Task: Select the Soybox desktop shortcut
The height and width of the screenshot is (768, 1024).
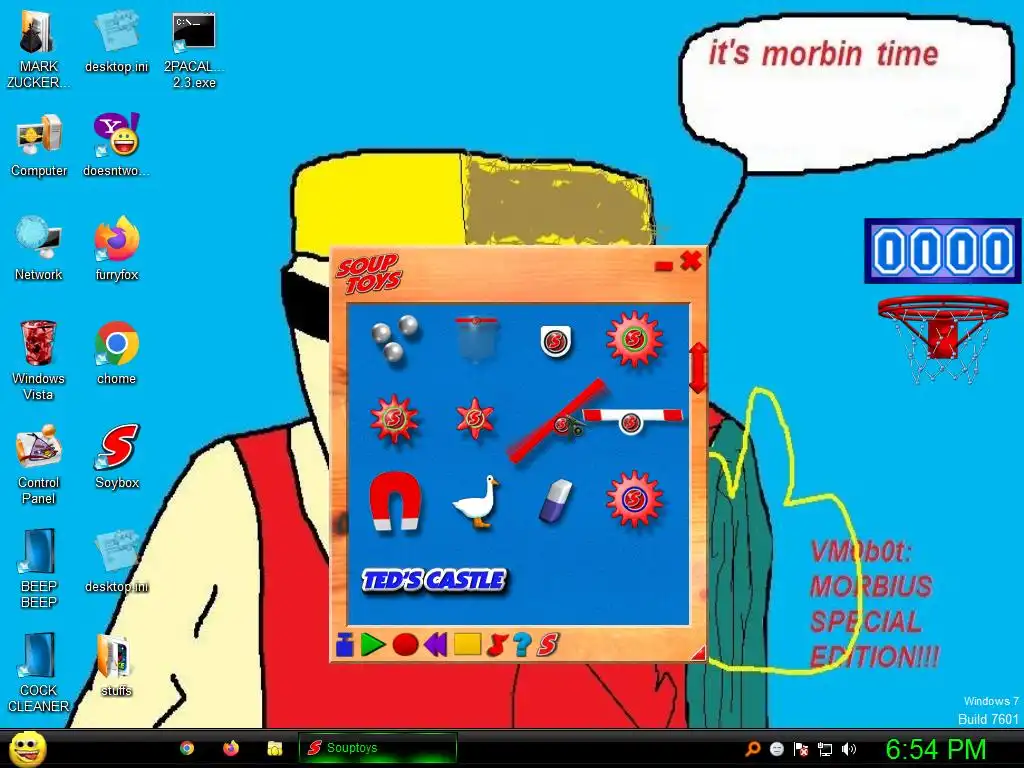Action: coord(117,457)
